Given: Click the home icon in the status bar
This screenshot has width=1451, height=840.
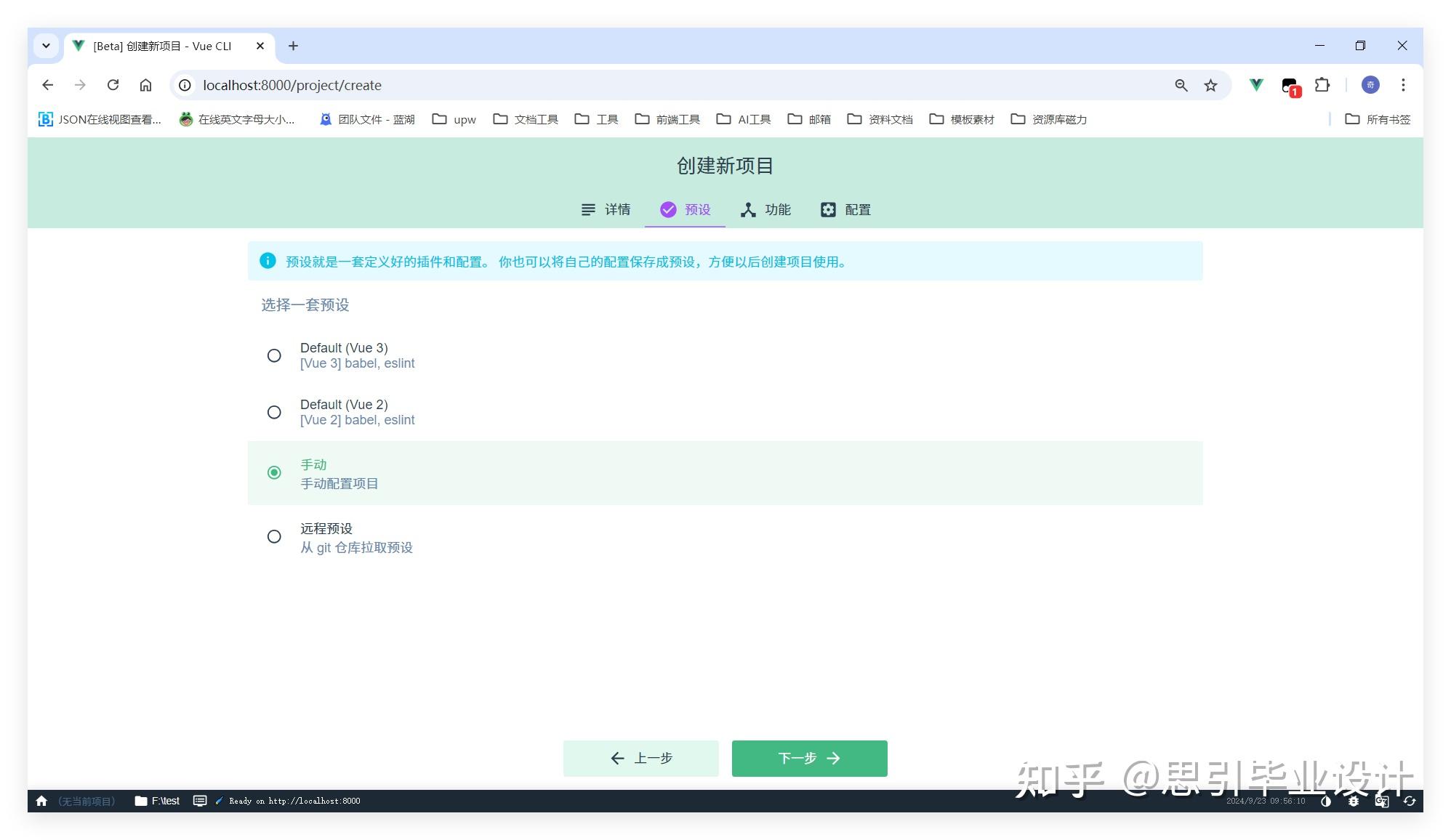Looking at the screenshot, I should [41, 801].
